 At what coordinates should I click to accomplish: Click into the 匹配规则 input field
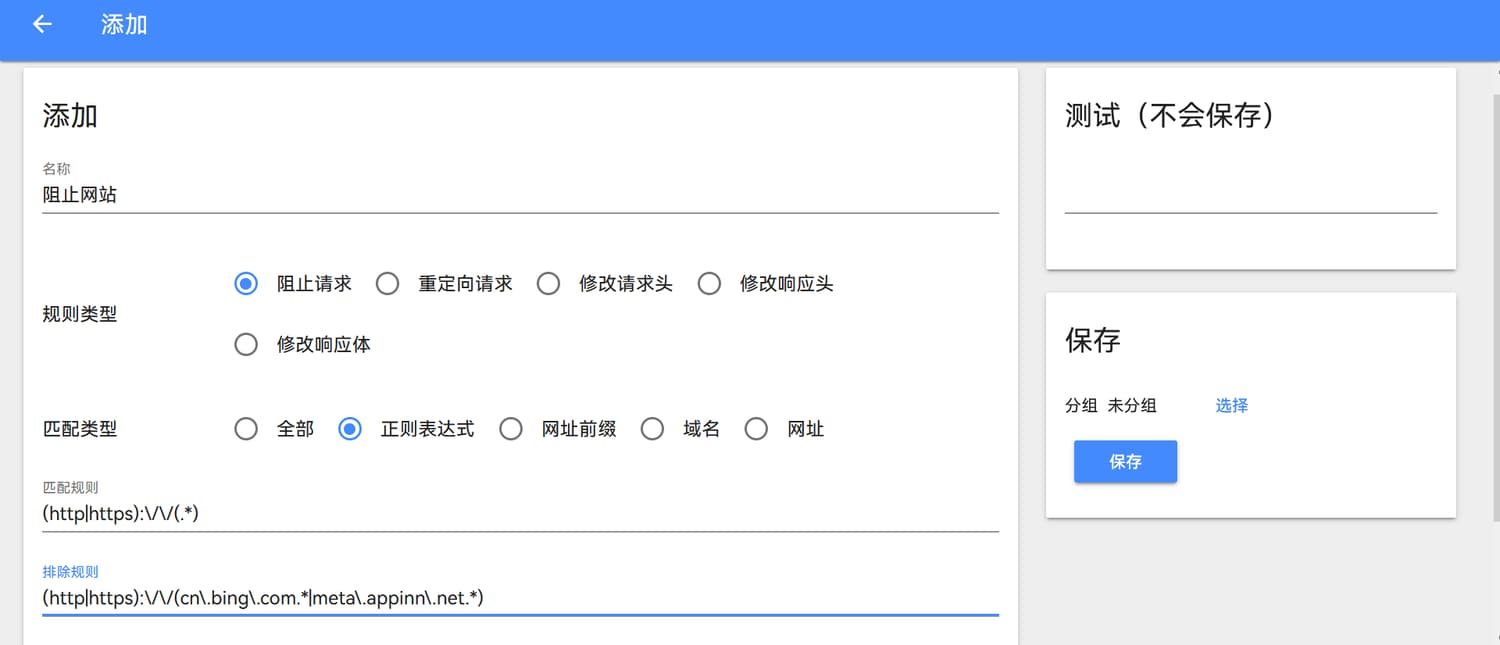pos(520,514)
